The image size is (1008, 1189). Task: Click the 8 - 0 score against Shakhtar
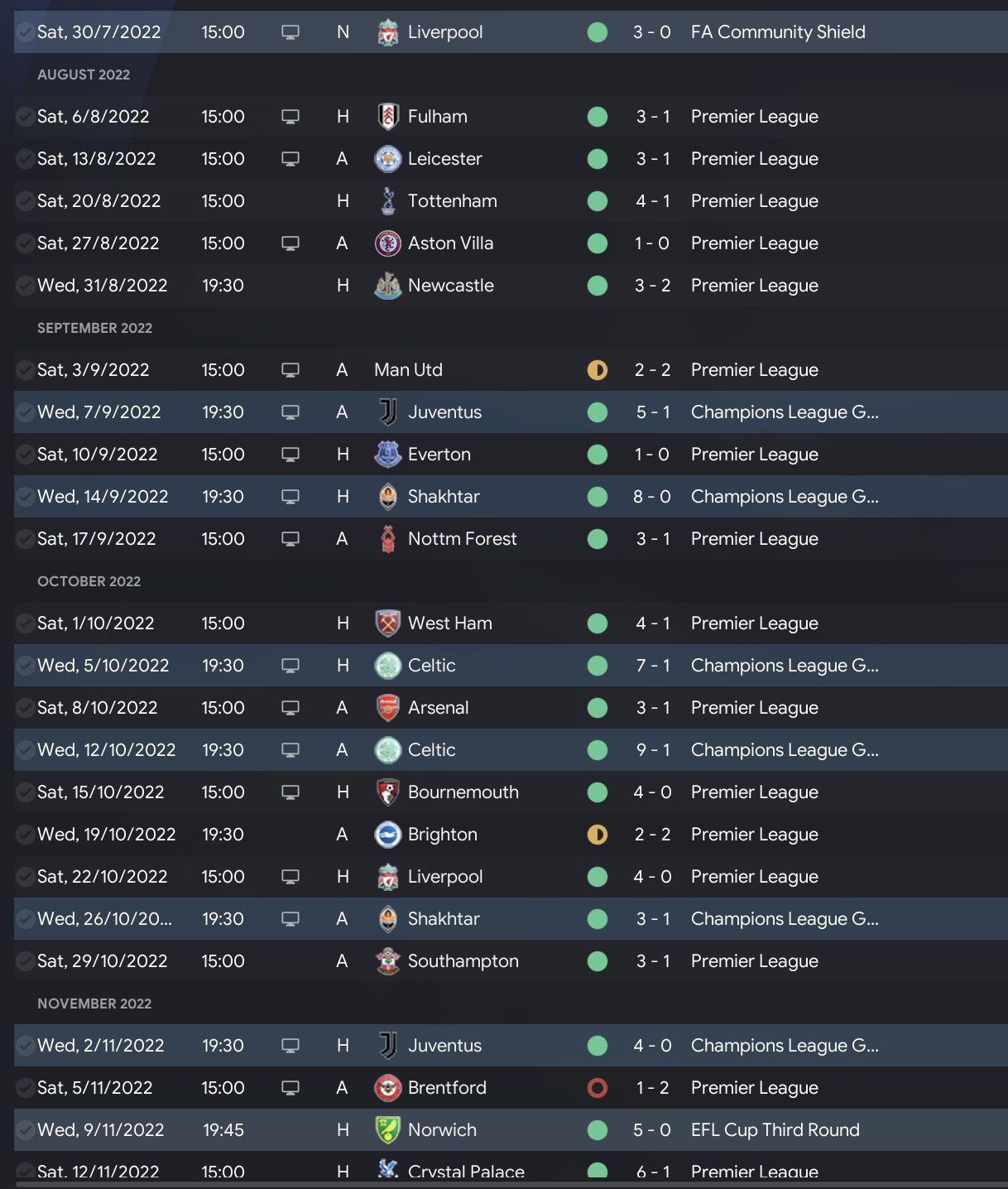[652, 497]
